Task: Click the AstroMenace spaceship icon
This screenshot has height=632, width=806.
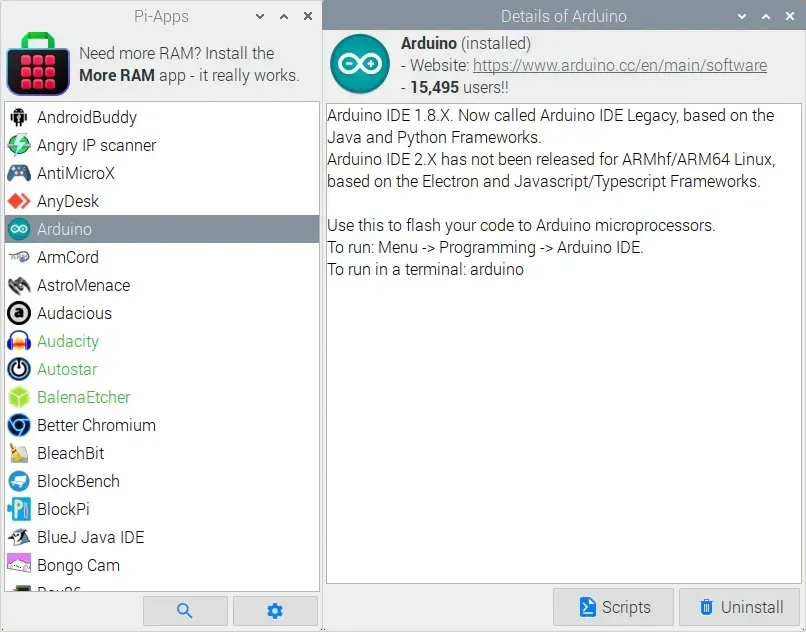Action: tap(19, 285)
